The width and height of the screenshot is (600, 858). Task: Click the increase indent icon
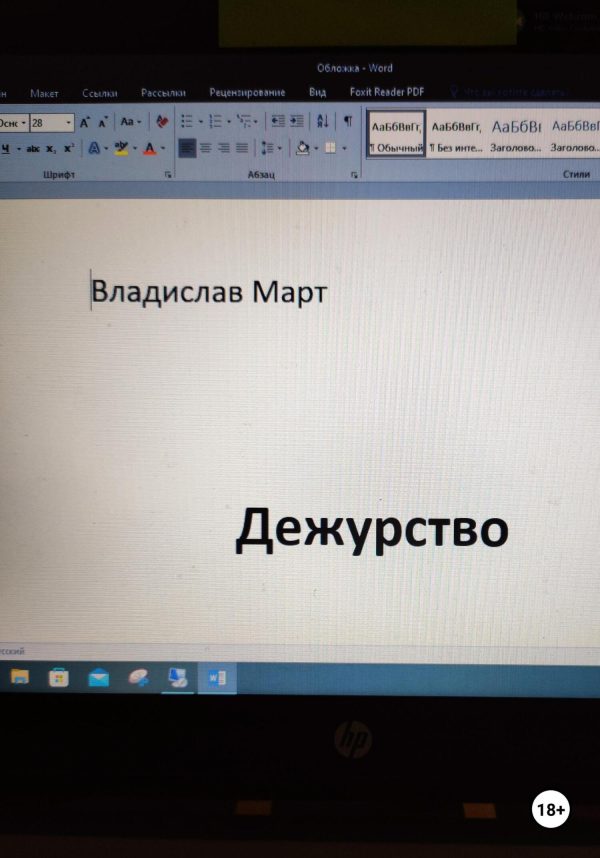pyautogui.click(x=296, y=121)
